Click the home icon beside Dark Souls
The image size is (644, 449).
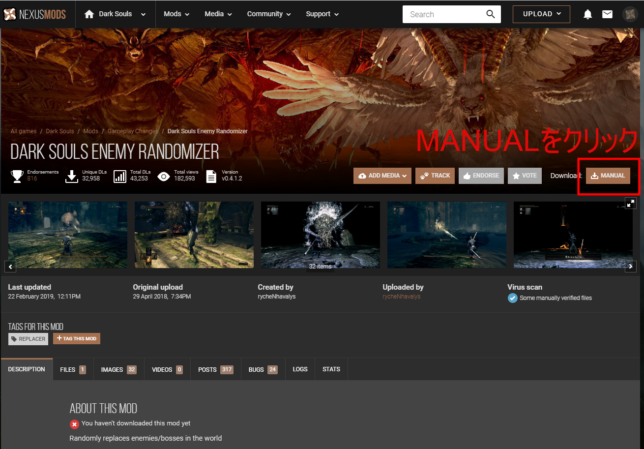[89, 14]
